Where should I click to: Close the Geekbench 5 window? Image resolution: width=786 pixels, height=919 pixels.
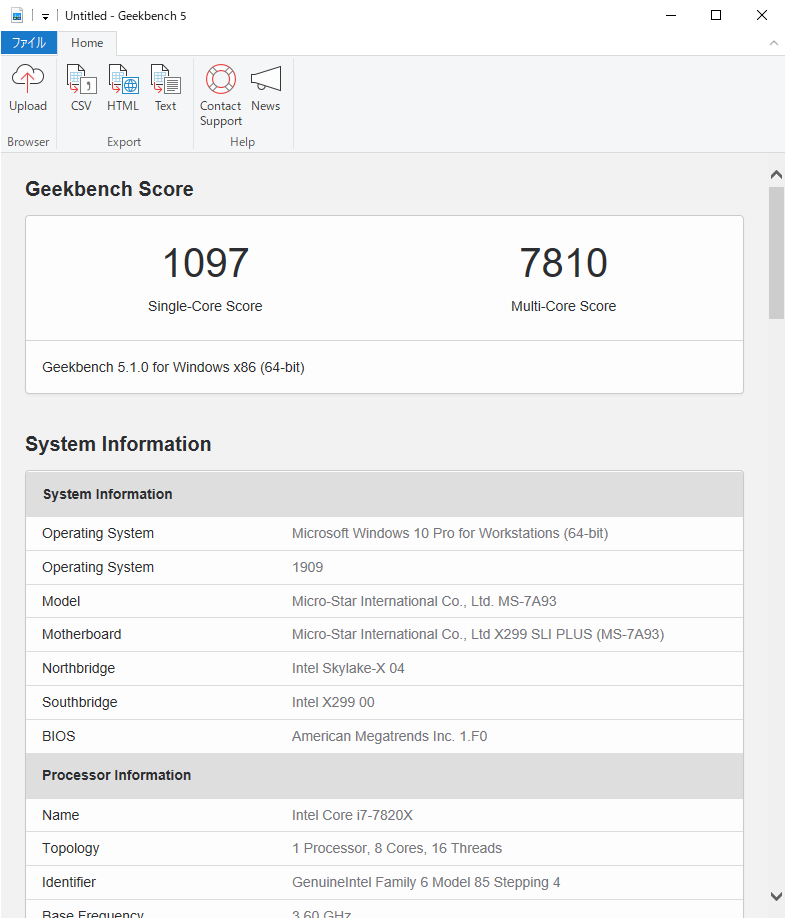point(761,15)
